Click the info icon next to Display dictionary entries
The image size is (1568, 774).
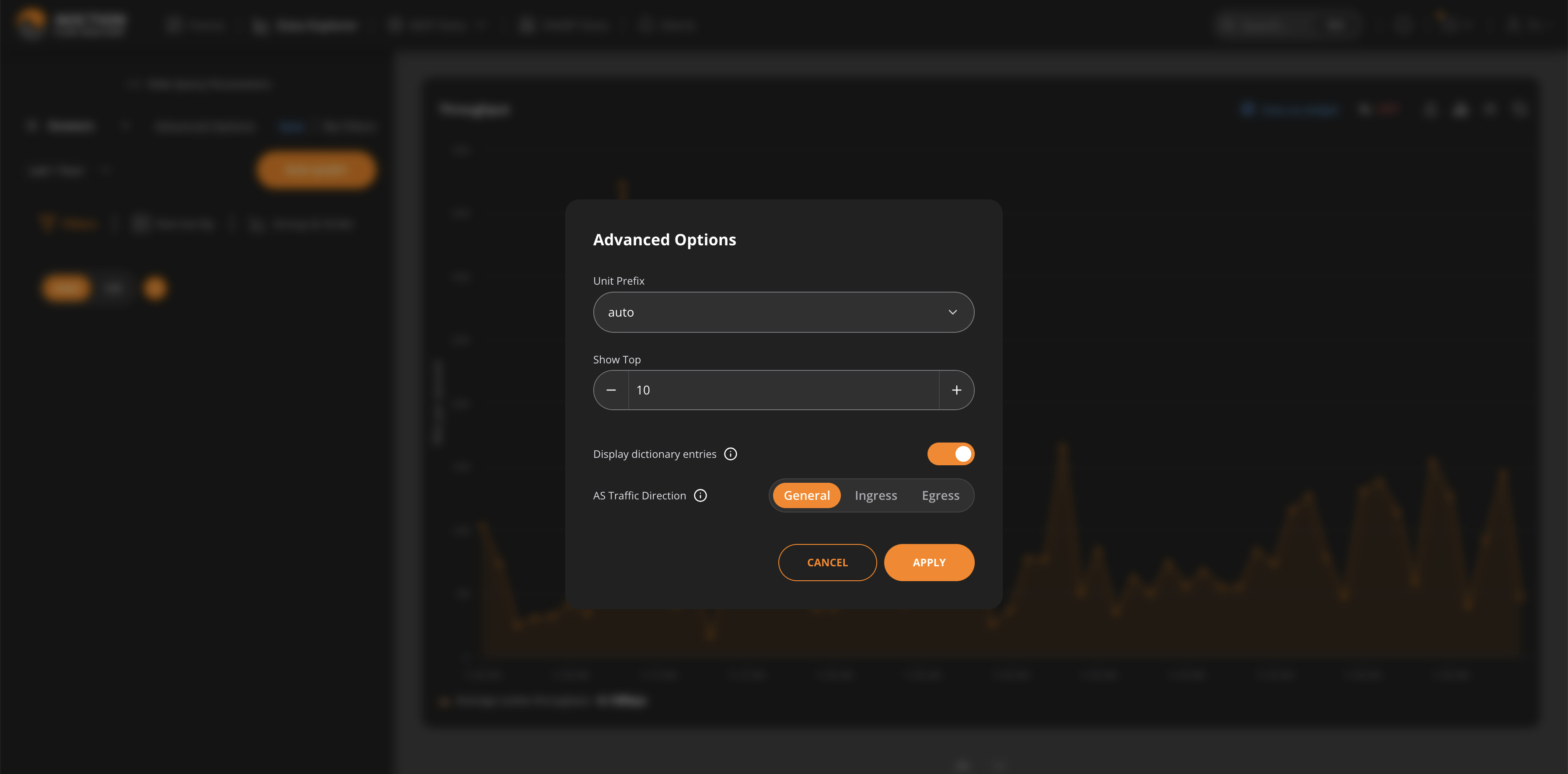coord(731,454)
